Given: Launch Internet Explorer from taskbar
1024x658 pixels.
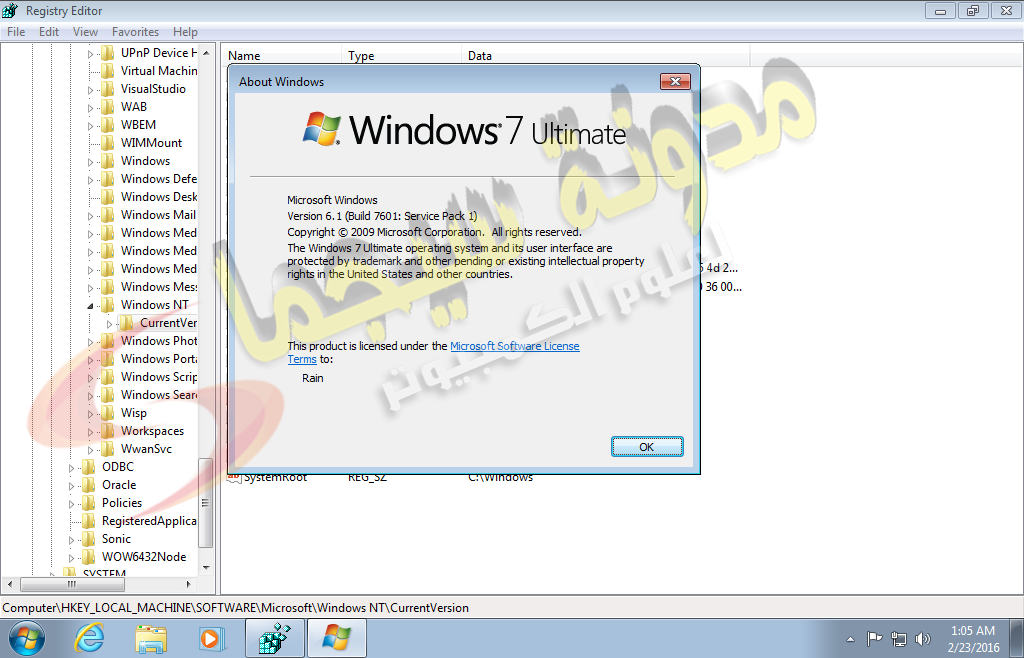Looking at the screenshot, I should click(89, 638).
